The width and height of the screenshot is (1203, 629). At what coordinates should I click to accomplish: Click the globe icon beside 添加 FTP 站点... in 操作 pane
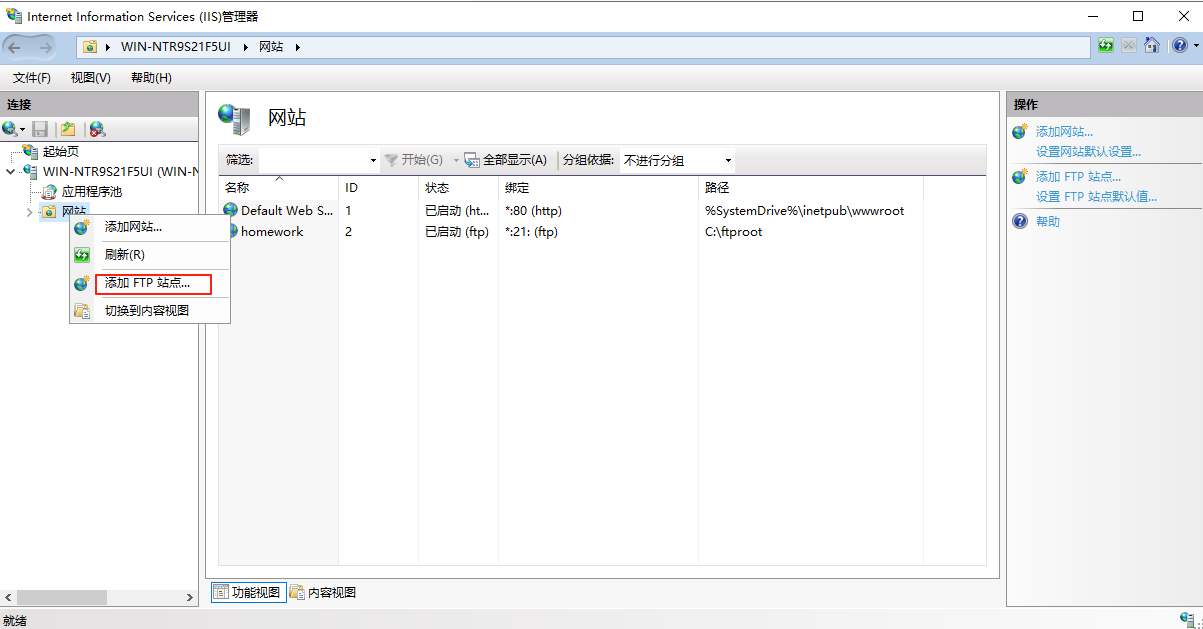(x=1020, y=177)
